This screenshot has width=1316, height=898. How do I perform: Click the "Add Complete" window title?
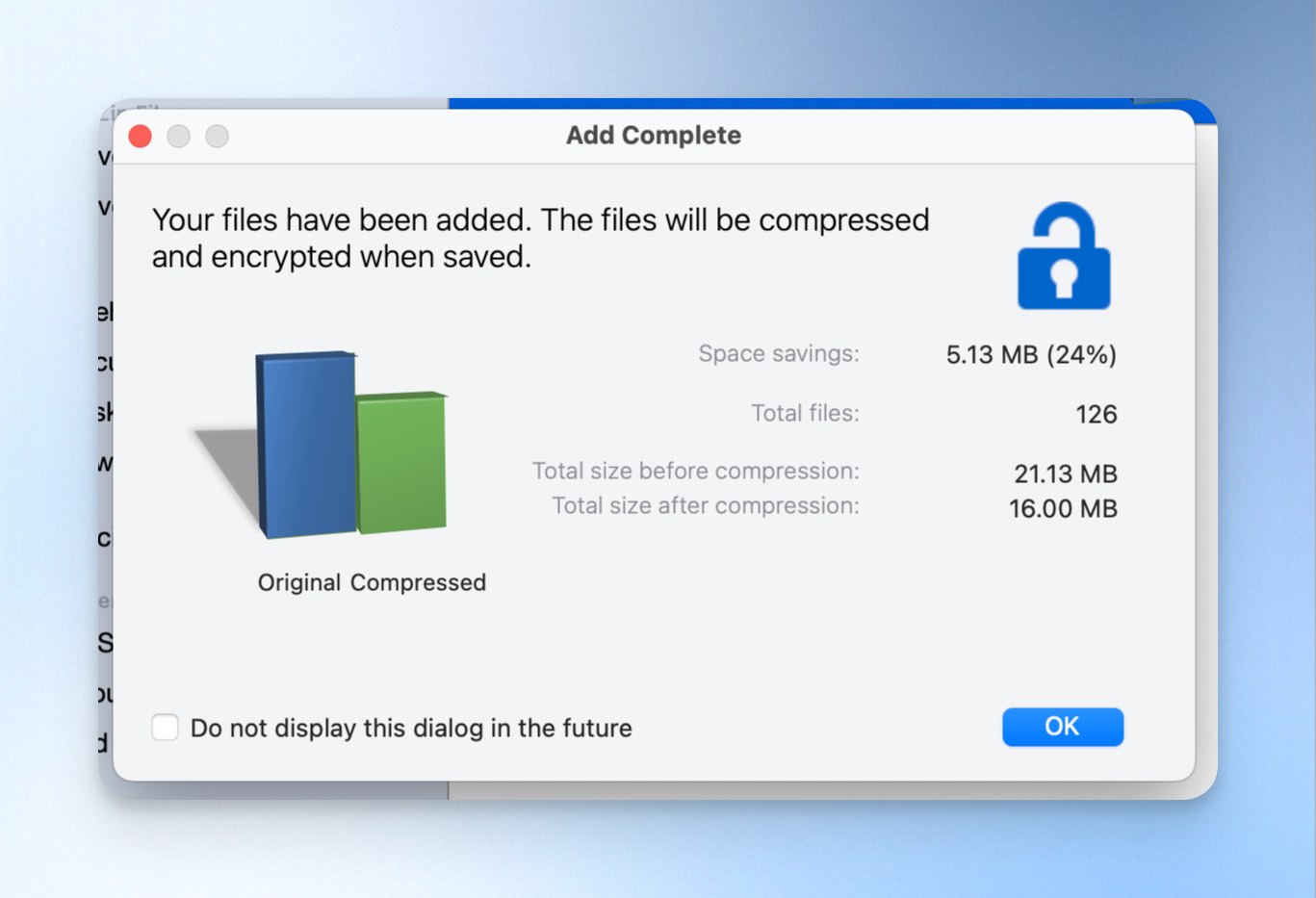(654, 136)
